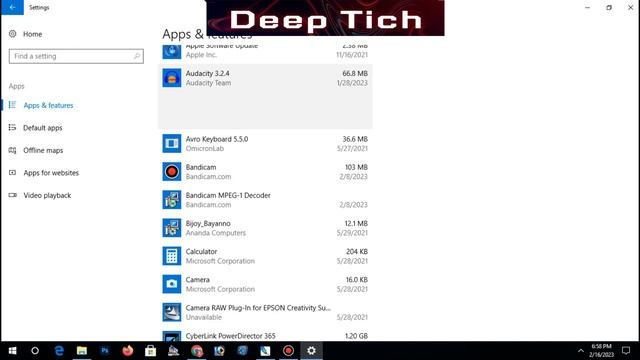Click OmicronLab publisher text
This screenshot has height=360, width=640.
coord(204,149)
